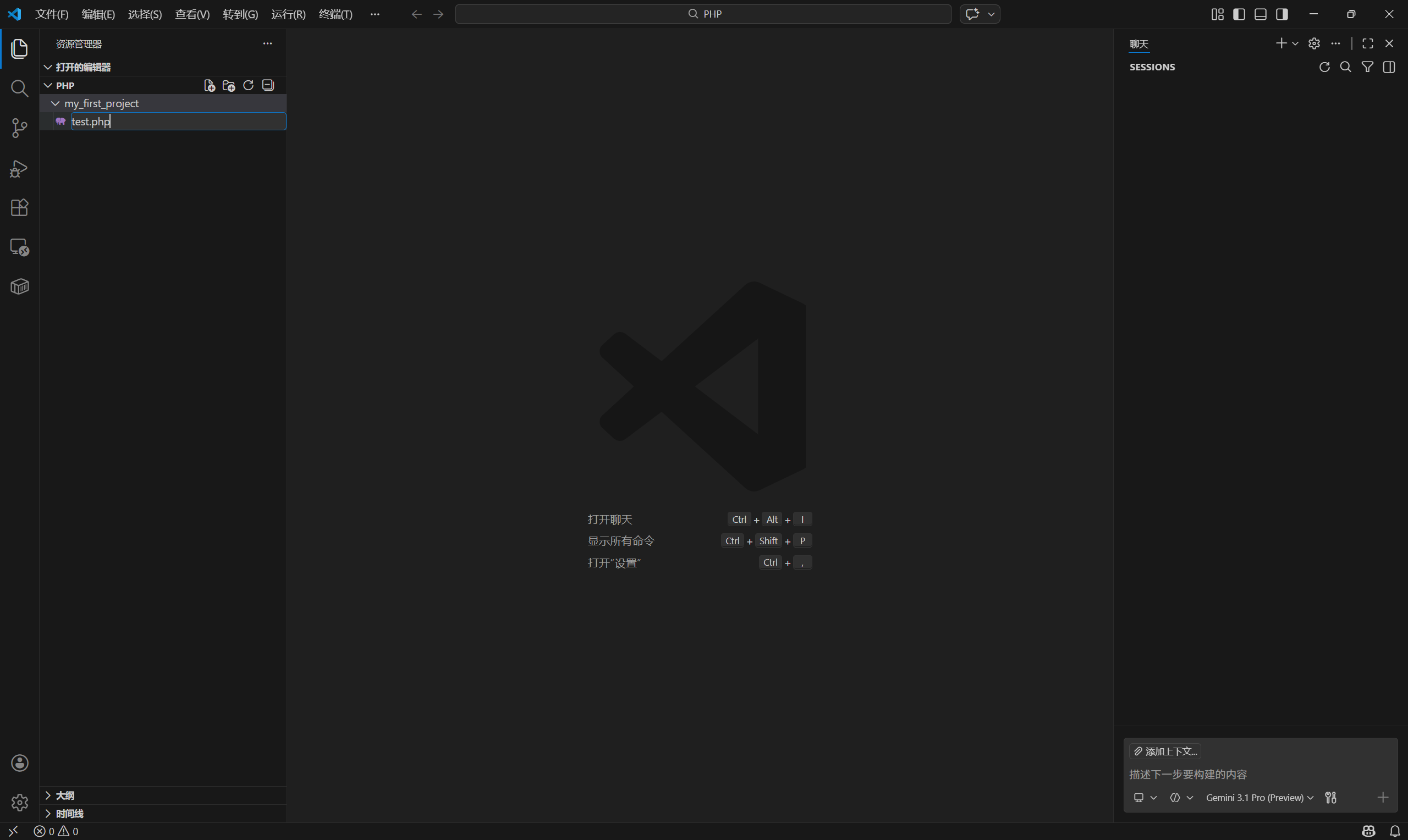Refresh the chat SESSIONS list

coord(1324,68)
